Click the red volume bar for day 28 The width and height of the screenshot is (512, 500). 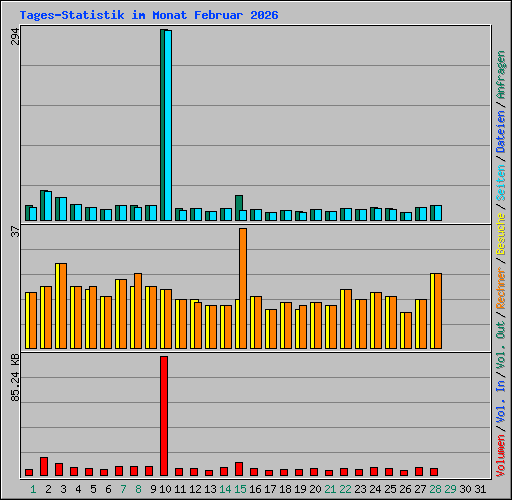coord(434,472)
